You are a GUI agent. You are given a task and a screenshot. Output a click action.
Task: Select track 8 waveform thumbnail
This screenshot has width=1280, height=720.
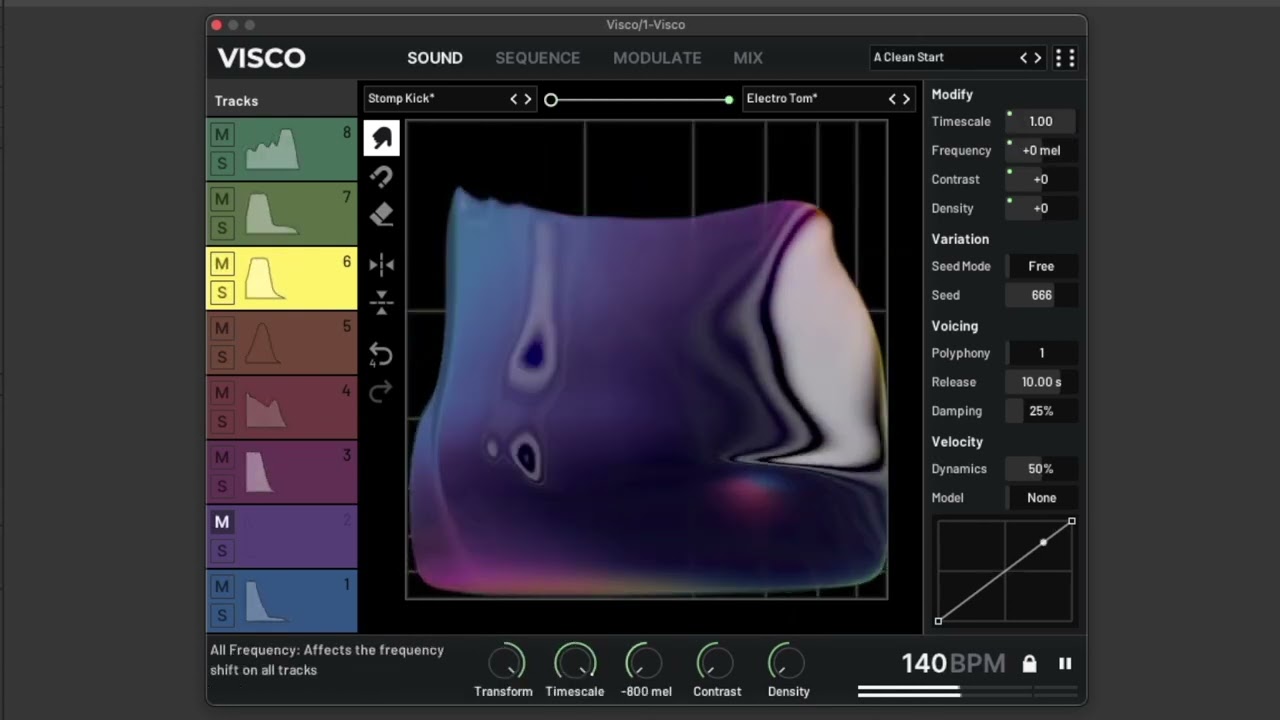[x=272, y=149]
